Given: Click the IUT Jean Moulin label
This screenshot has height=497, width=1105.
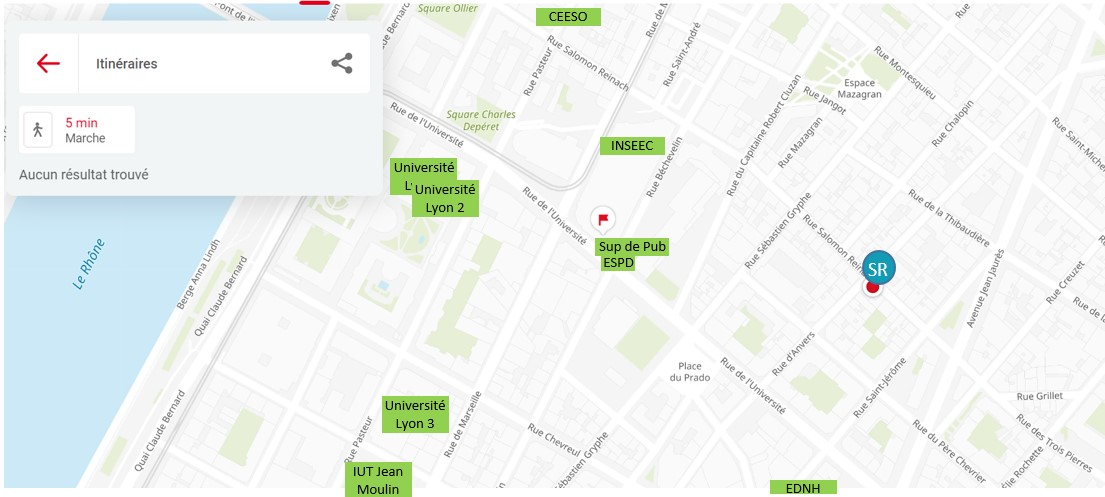Looking at the screenshot, I should click(x=378, y=480).
